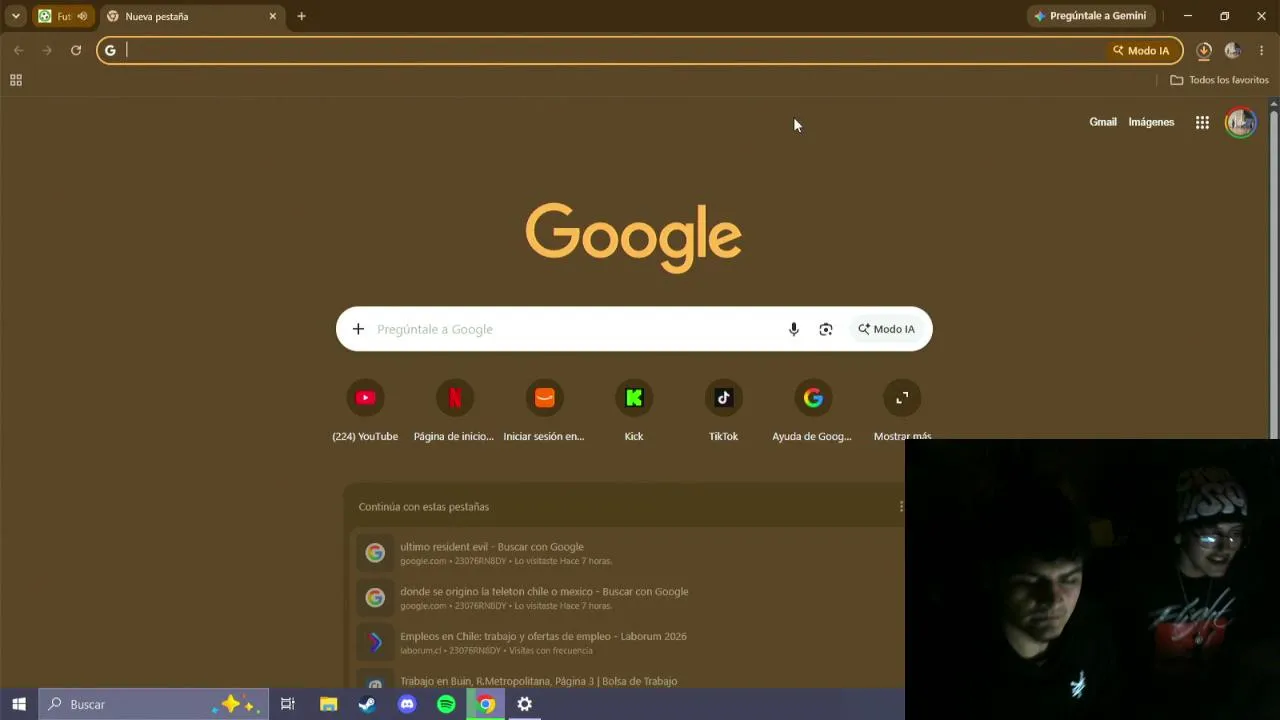Screen dimensions: 1280x720
Task: Open Task View from the taskbar
Action: pos(288,704)
